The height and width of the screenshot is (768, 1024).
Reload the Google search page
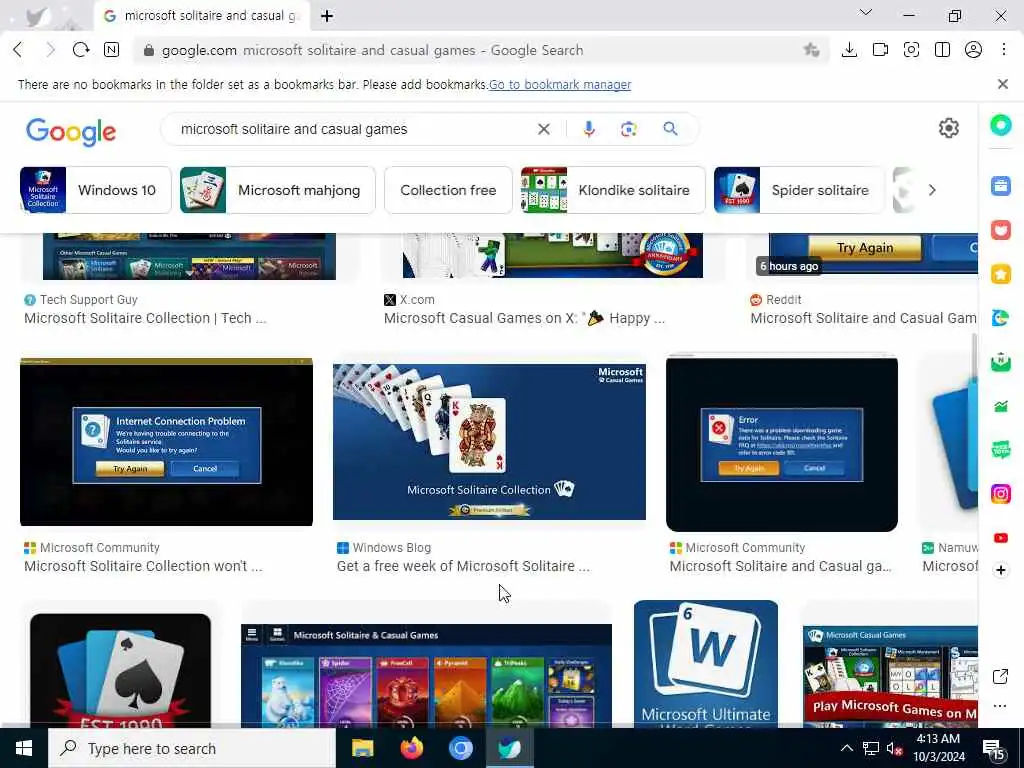pos(81,50)
